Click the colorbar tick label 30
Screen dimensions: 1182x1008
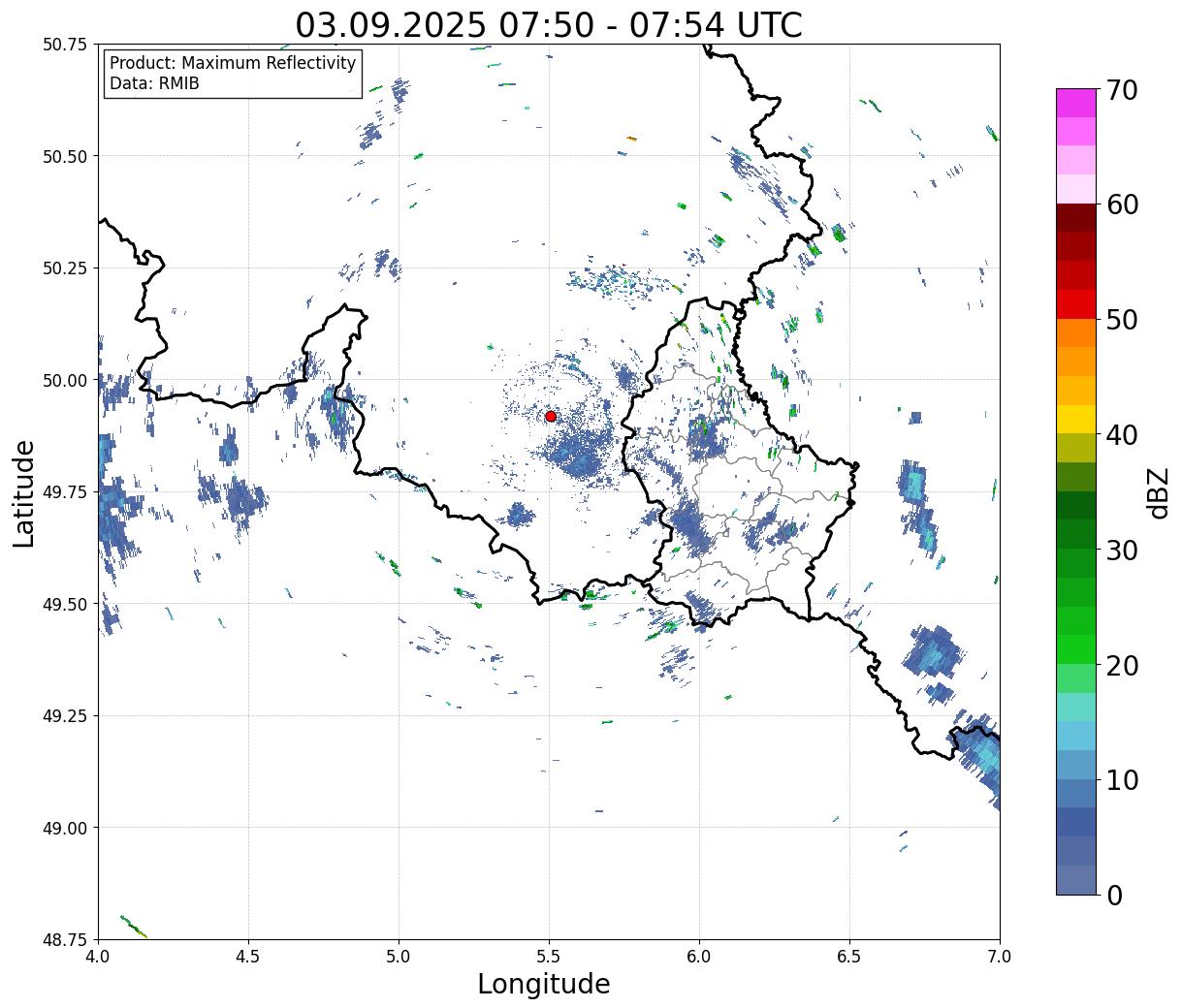click(x=1121, y=550)
